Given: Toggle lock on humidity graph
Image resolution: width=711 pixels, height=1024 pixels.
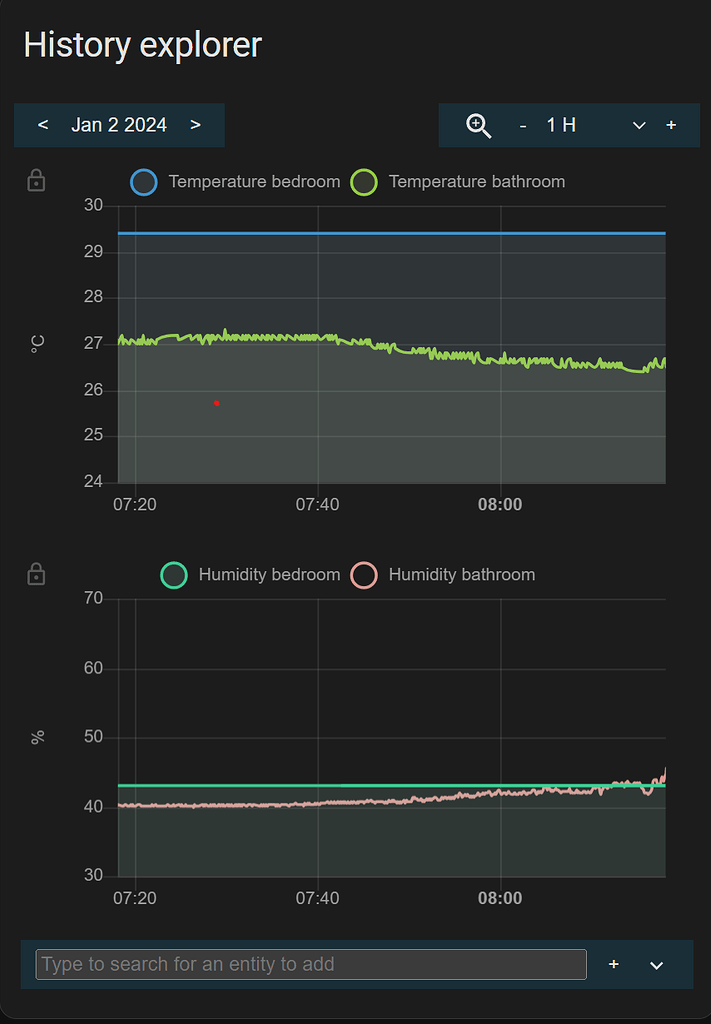Looking at the screenshot, I should 36,574.
